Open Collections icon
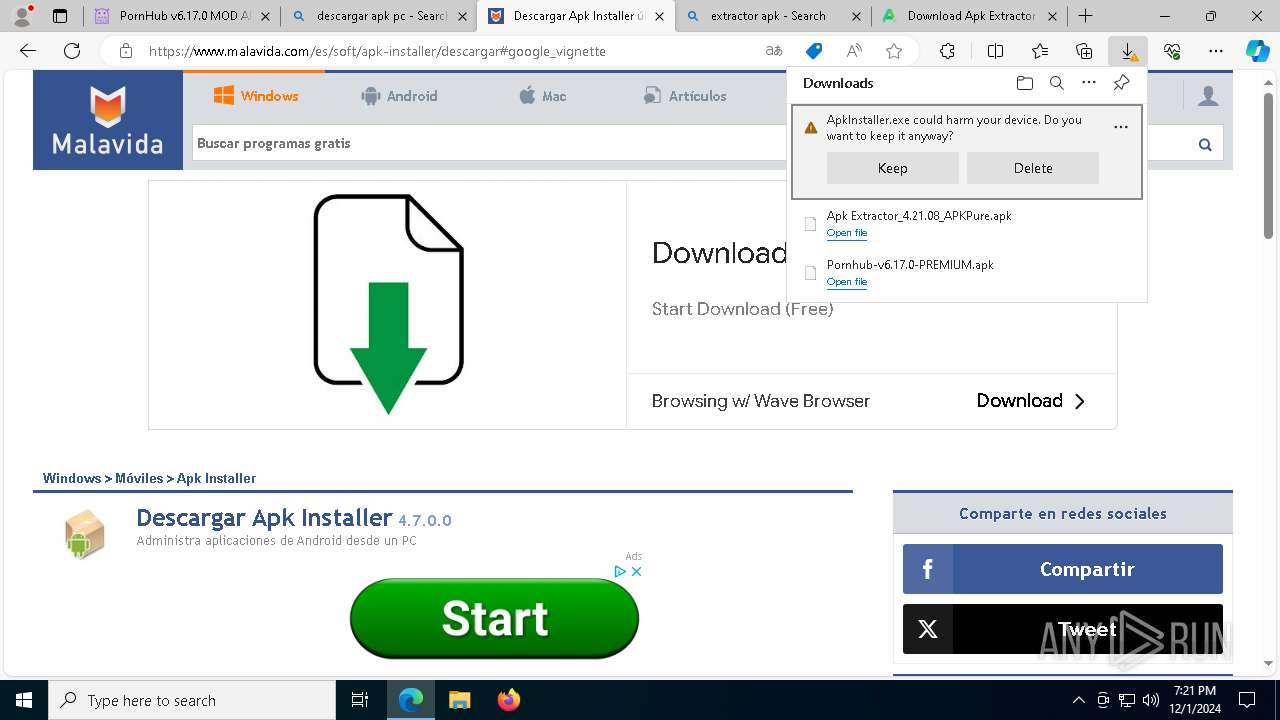Viewport: 1280px width, 720px height. (x=1084, y=51)
